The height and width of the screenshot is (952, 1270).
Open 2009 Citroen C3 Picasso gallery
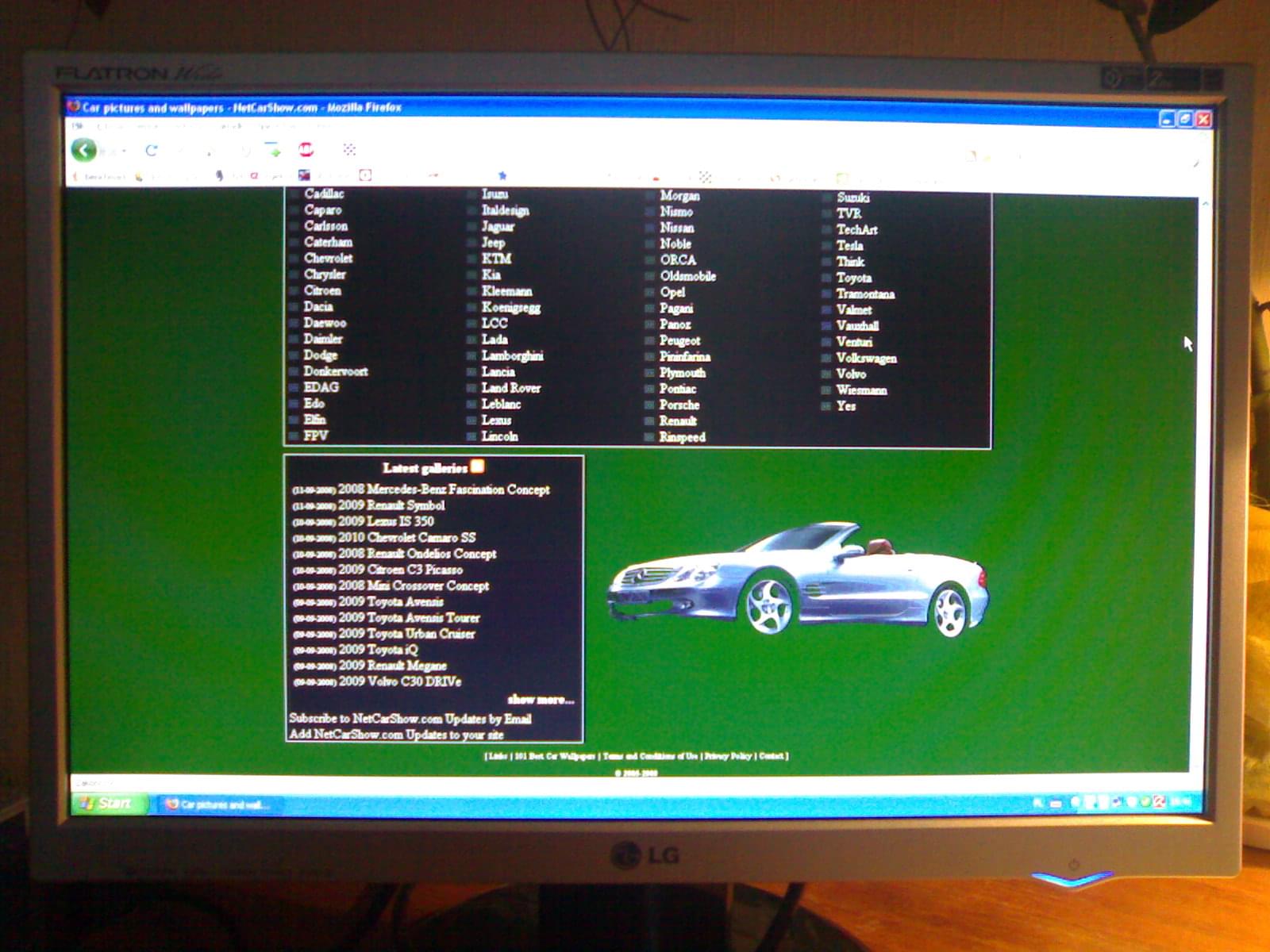pyautogui.click(x=400, y=570)
